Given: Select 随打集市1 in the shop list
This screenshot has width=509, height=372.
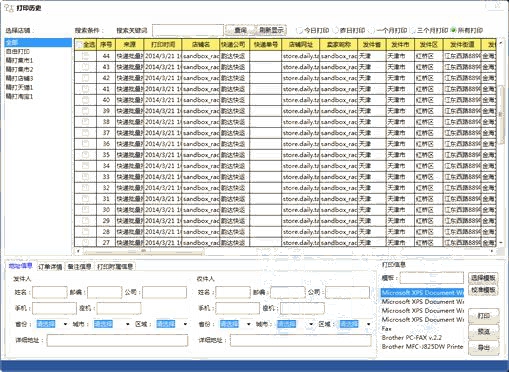Looking at the screenshot, I should (38, 61).
